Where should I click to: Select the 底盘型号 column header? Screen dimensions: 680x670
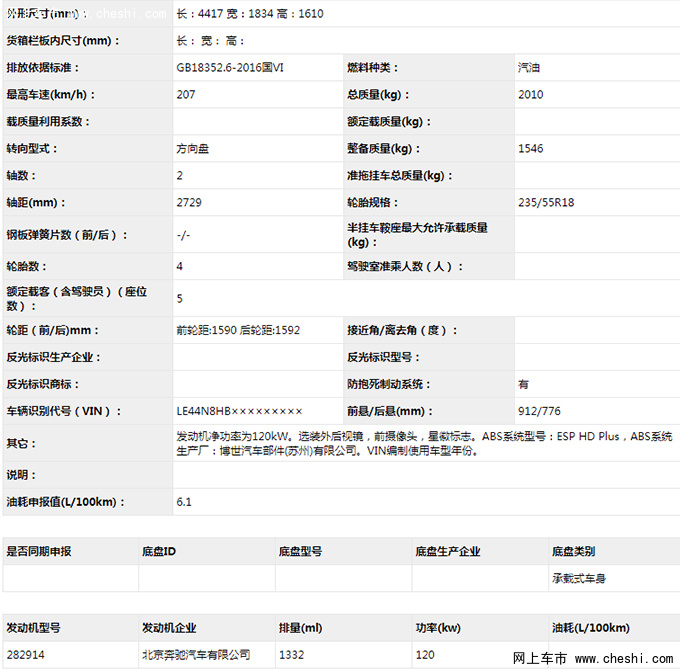[x=300, y=552]
